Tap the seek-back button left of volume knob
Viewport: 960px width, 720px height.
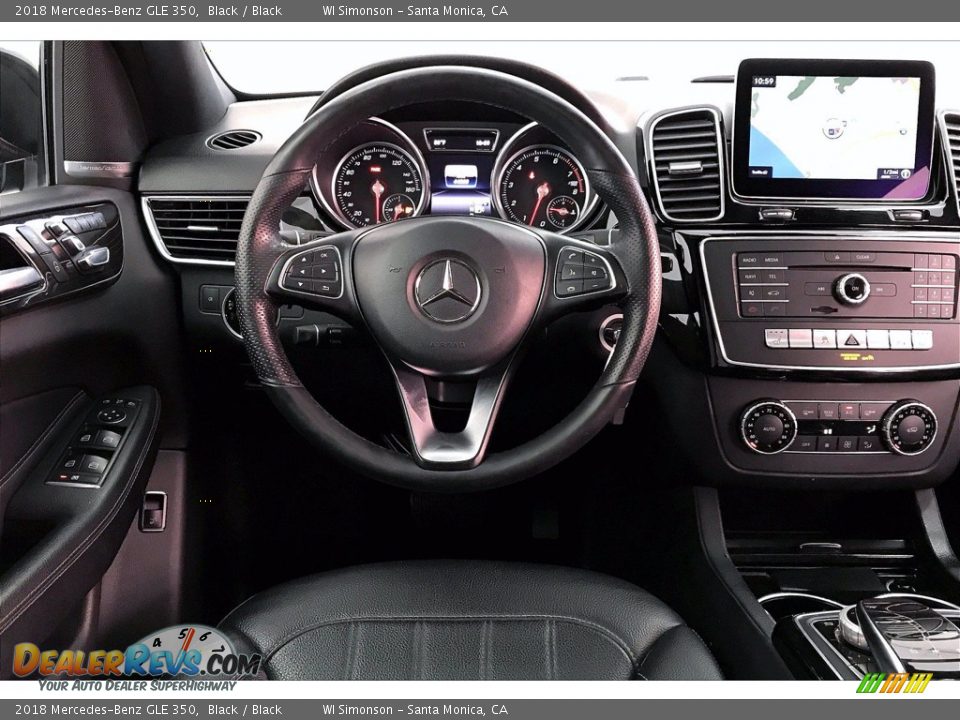820,289
